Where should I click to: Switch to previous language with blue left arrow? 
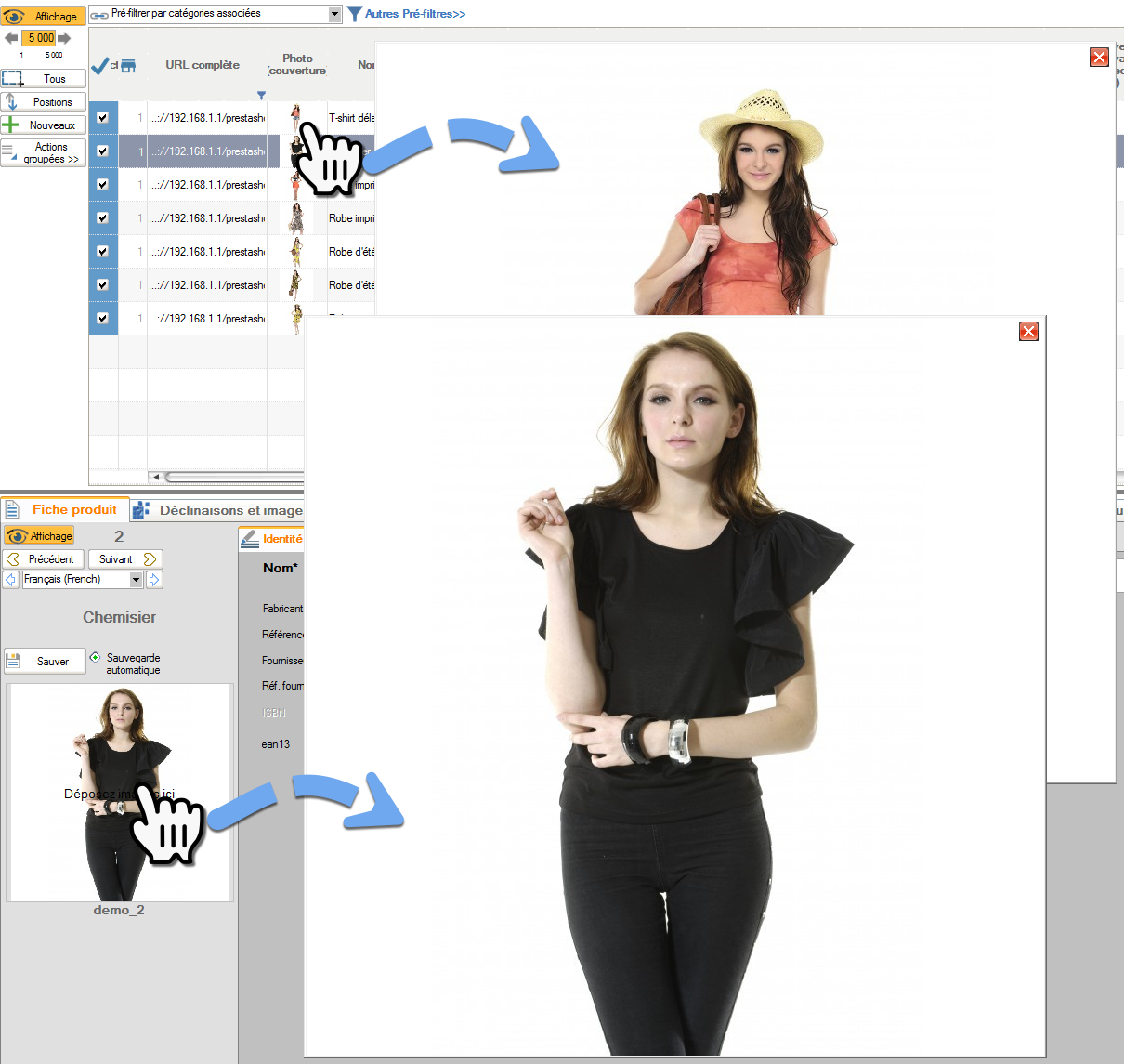[10, 579]
